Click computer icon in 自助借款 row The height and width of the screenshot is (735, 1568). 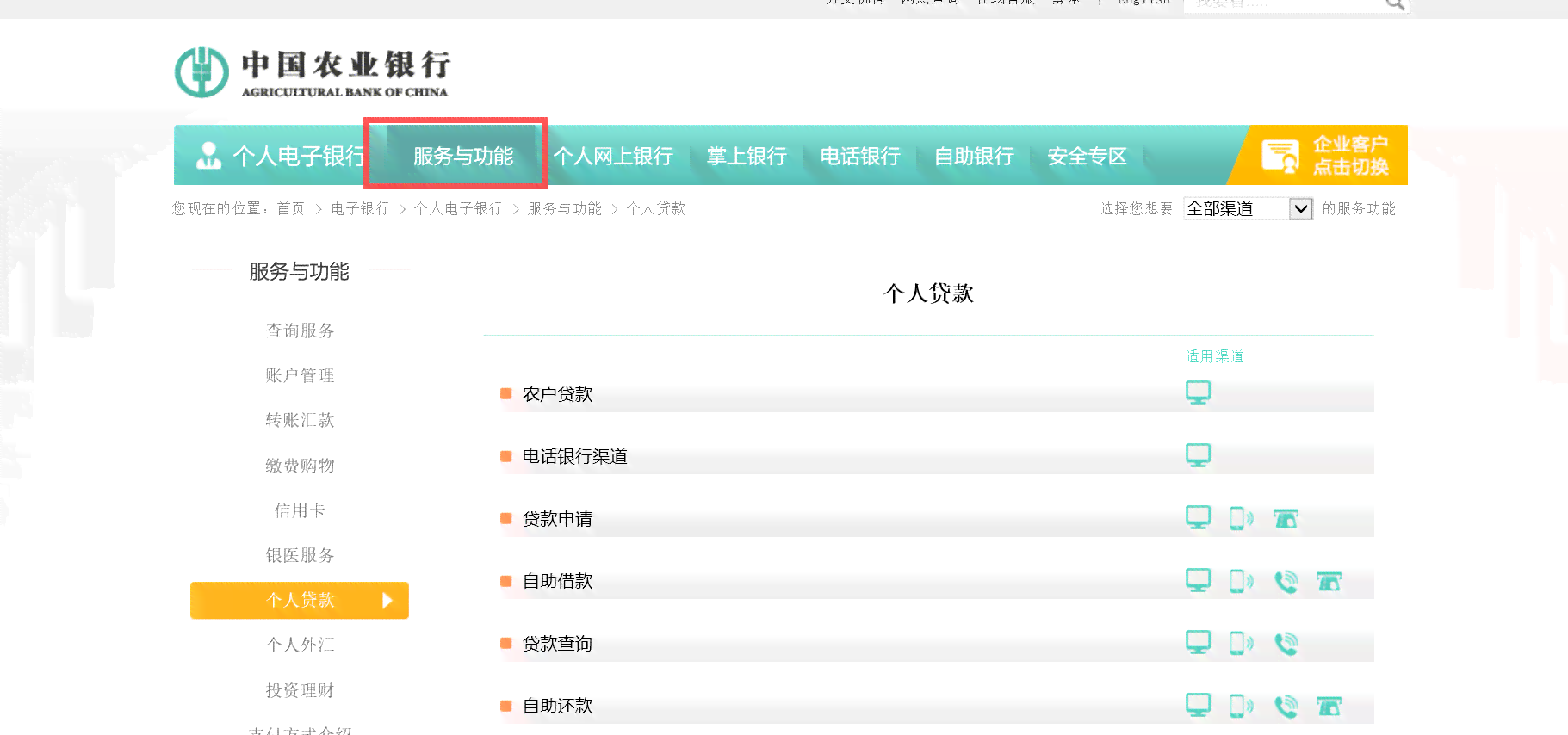coord(1198,580)
